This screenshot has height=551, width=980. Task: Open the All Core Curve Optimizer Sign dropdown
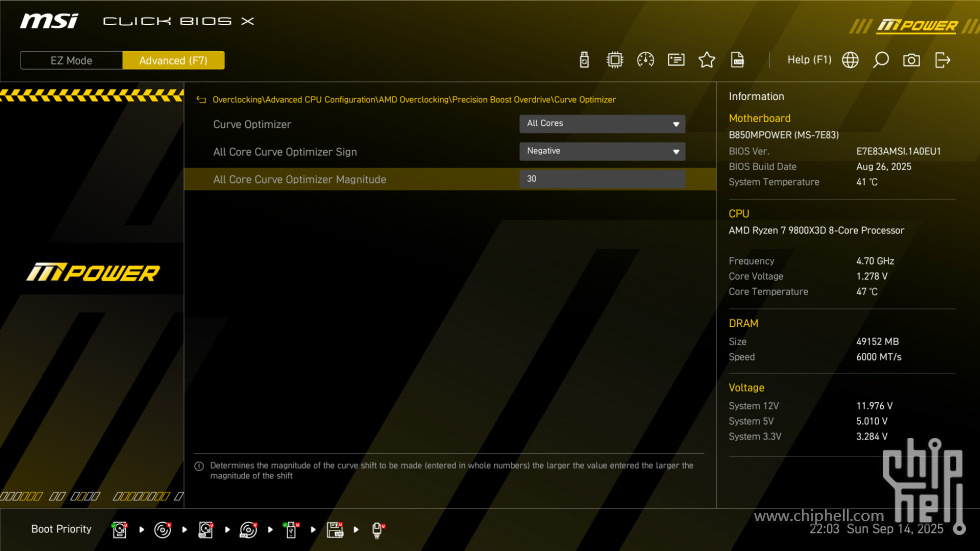(x=602, y=151)
